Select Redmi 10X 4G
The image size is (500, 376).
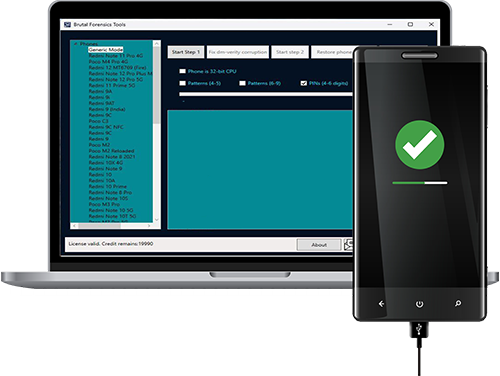[106, 163]
